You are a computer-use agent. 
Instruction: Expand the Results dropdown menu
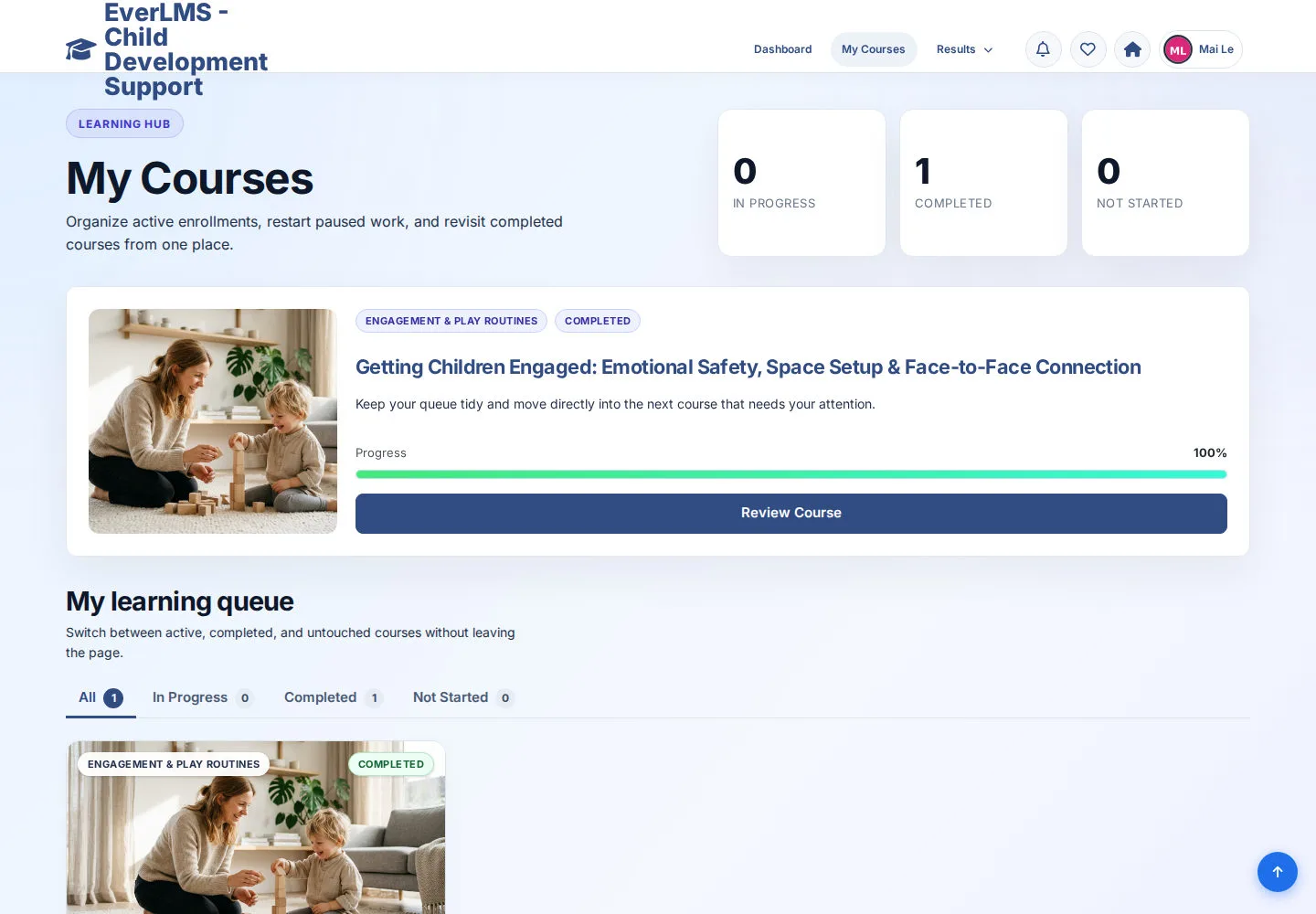click(x=964, y=49)
